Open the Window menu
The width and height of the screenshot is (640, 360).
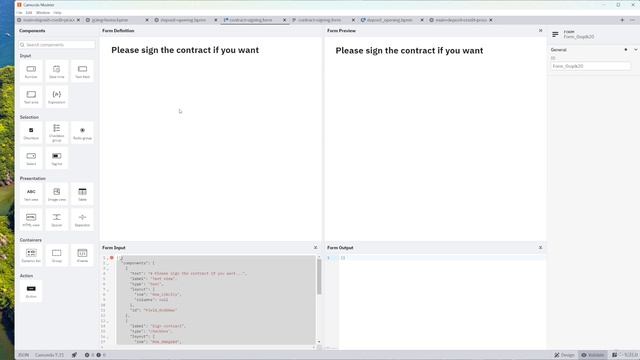coord(43,13)
